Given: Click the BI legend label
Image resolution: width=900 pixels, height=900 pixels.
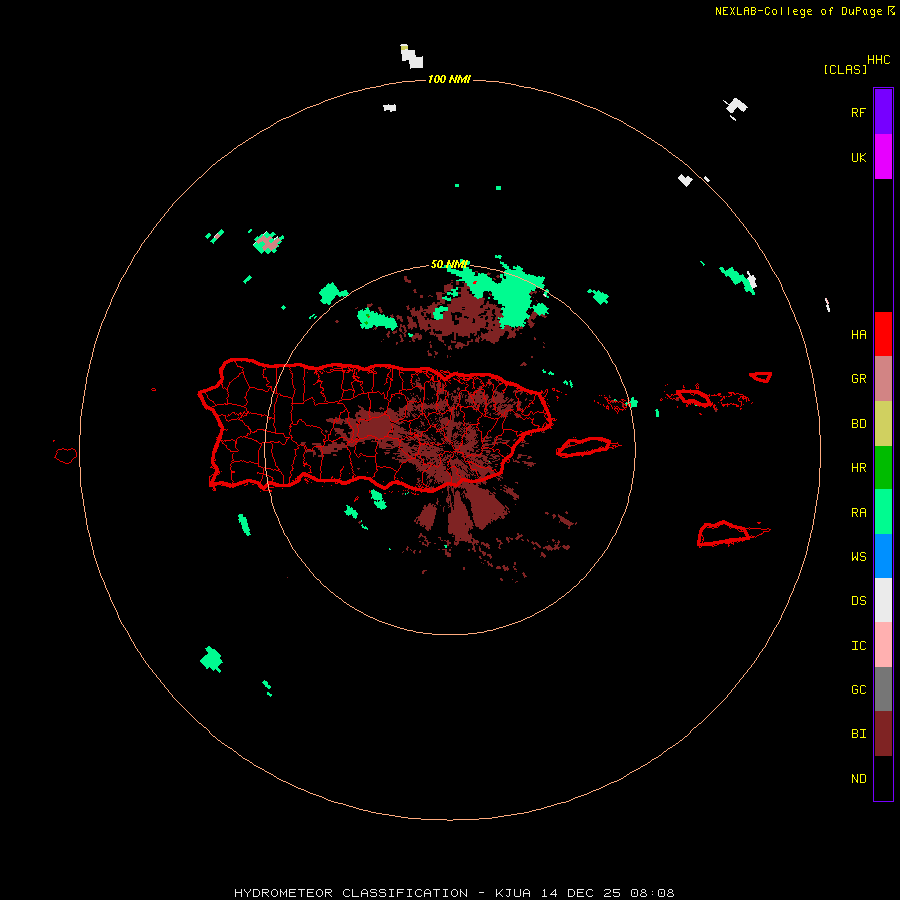Looking at the screenshot, I should click(x=858, y=734).
